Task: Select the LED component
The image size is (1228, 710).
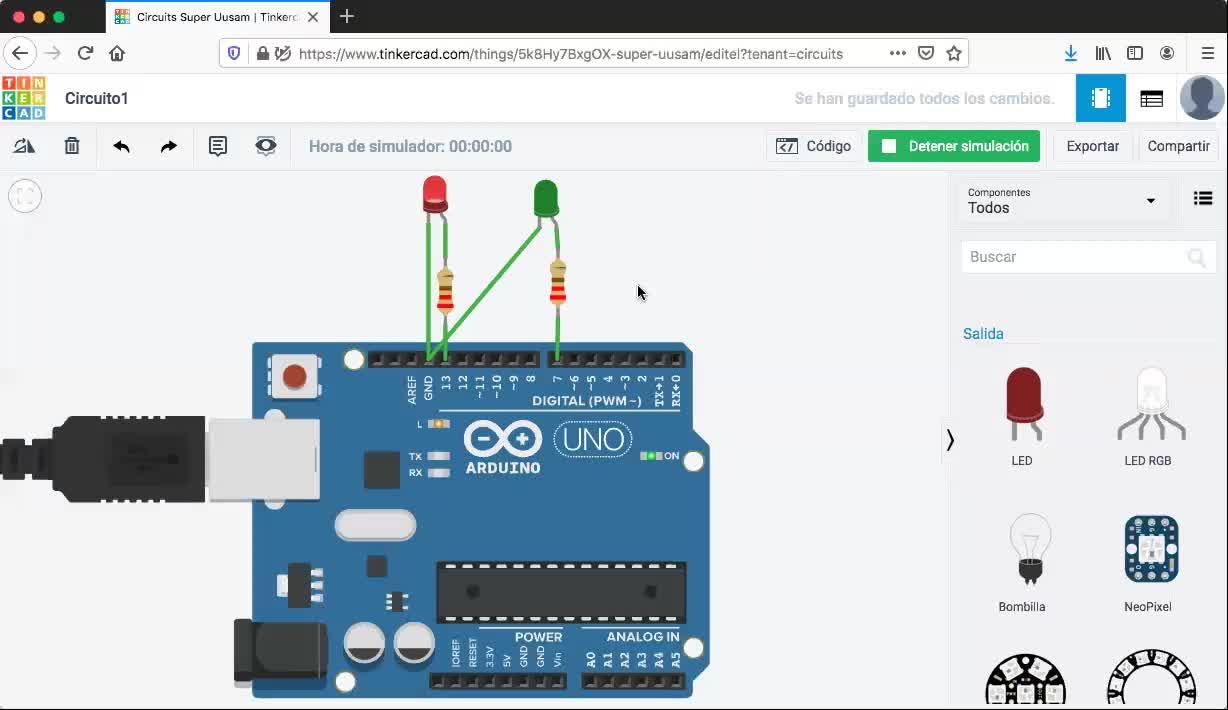Action: (1022, 417)
